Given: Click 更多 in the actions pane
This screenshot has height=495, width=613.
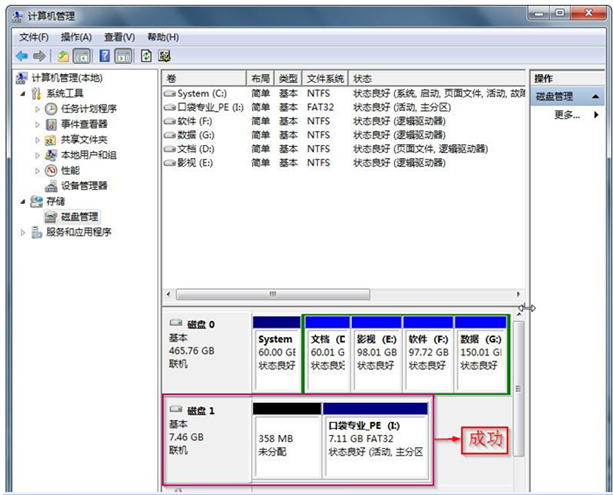Looking at the screenshot, I should click(566, 115).
